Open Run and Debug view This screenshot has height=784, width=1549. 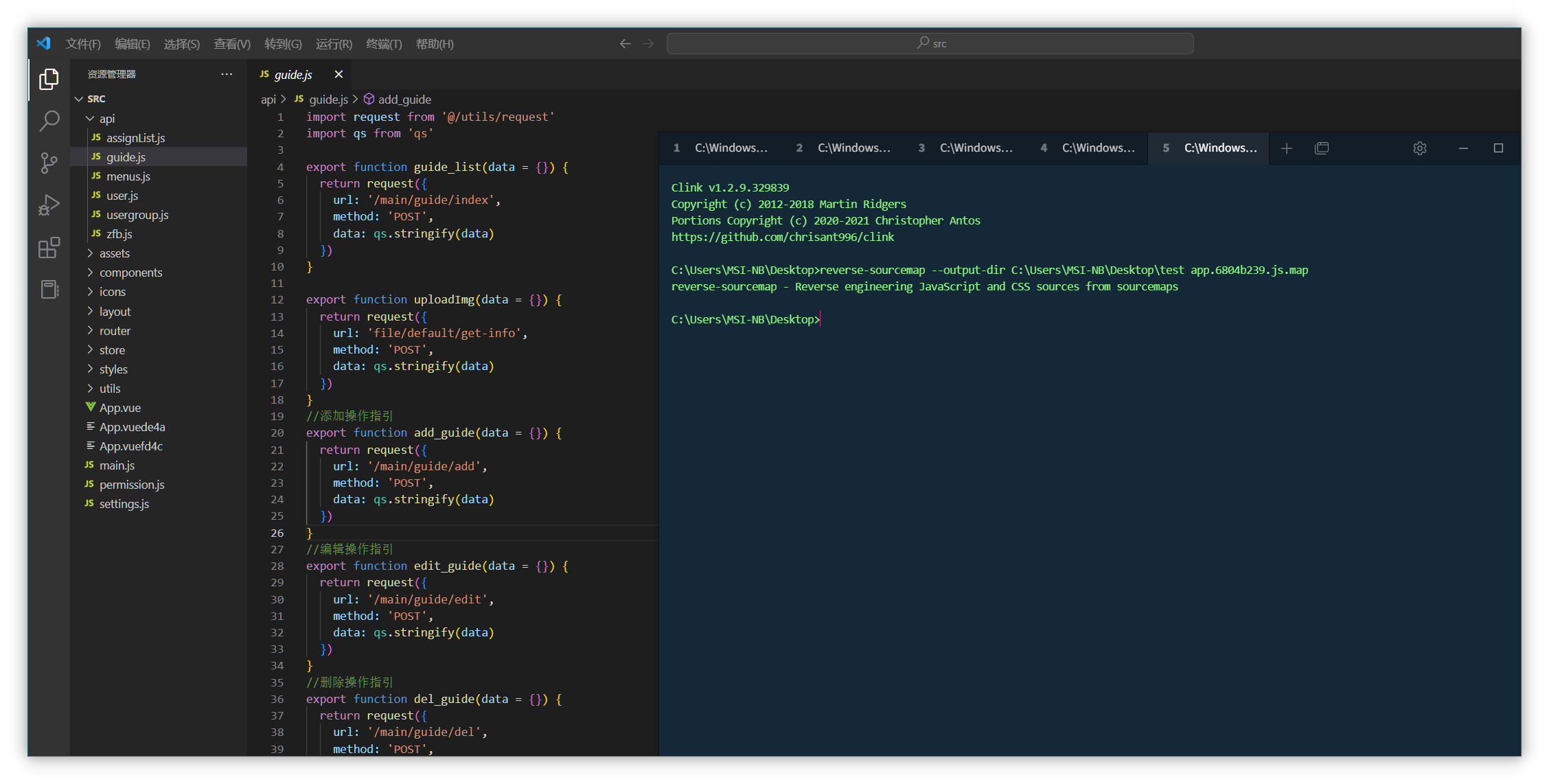coord(49,205)
